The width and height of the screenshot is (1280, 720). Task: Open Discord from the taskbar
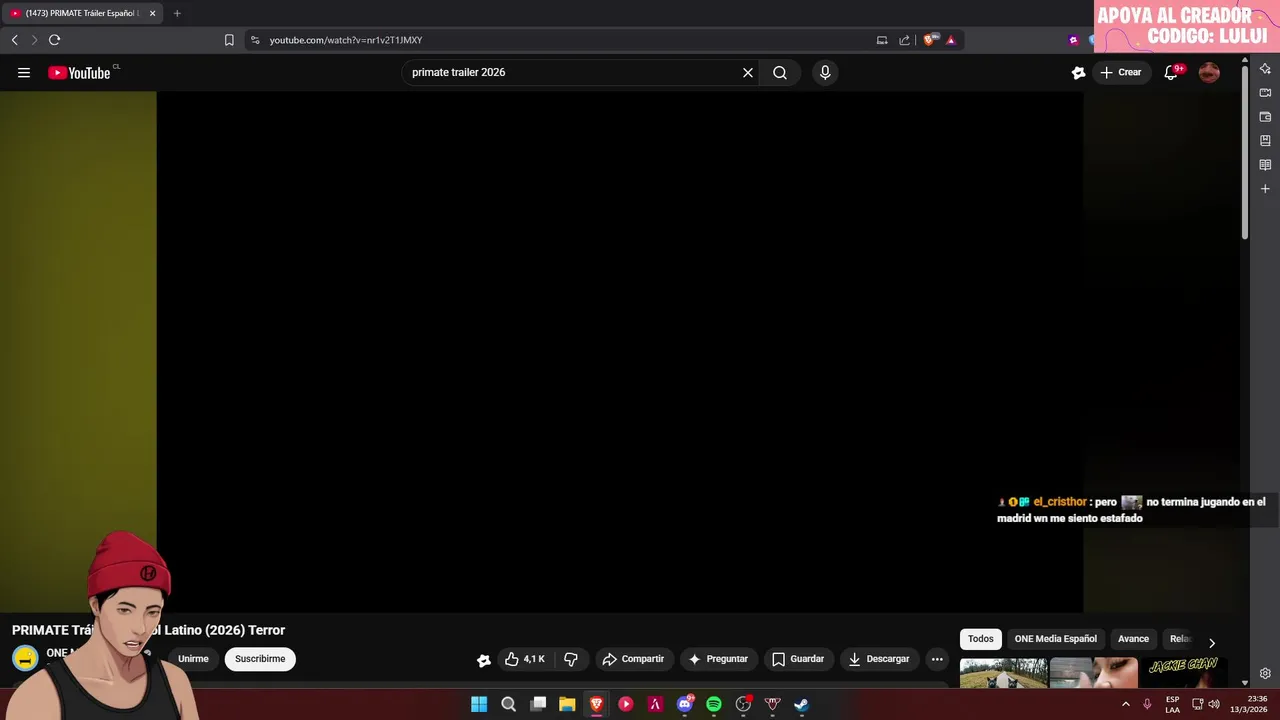pyautogui.click(x=685, y=704)
